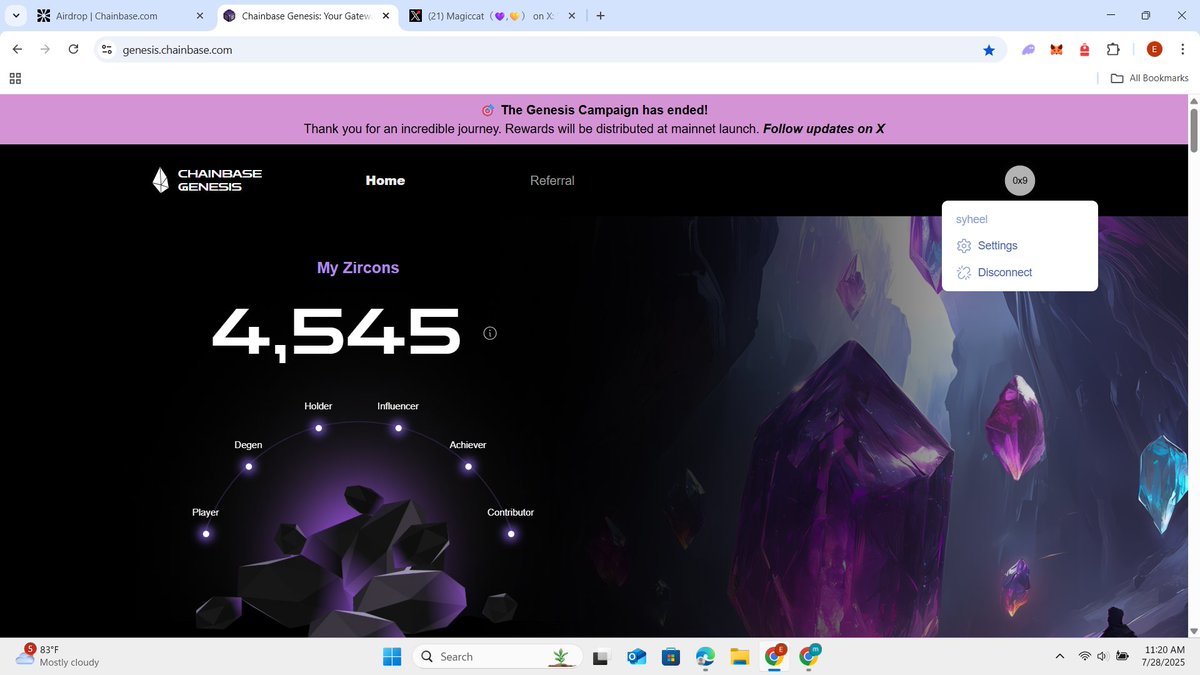
Task: Open the red robot extension icon
Action: tap(1084, 49)
